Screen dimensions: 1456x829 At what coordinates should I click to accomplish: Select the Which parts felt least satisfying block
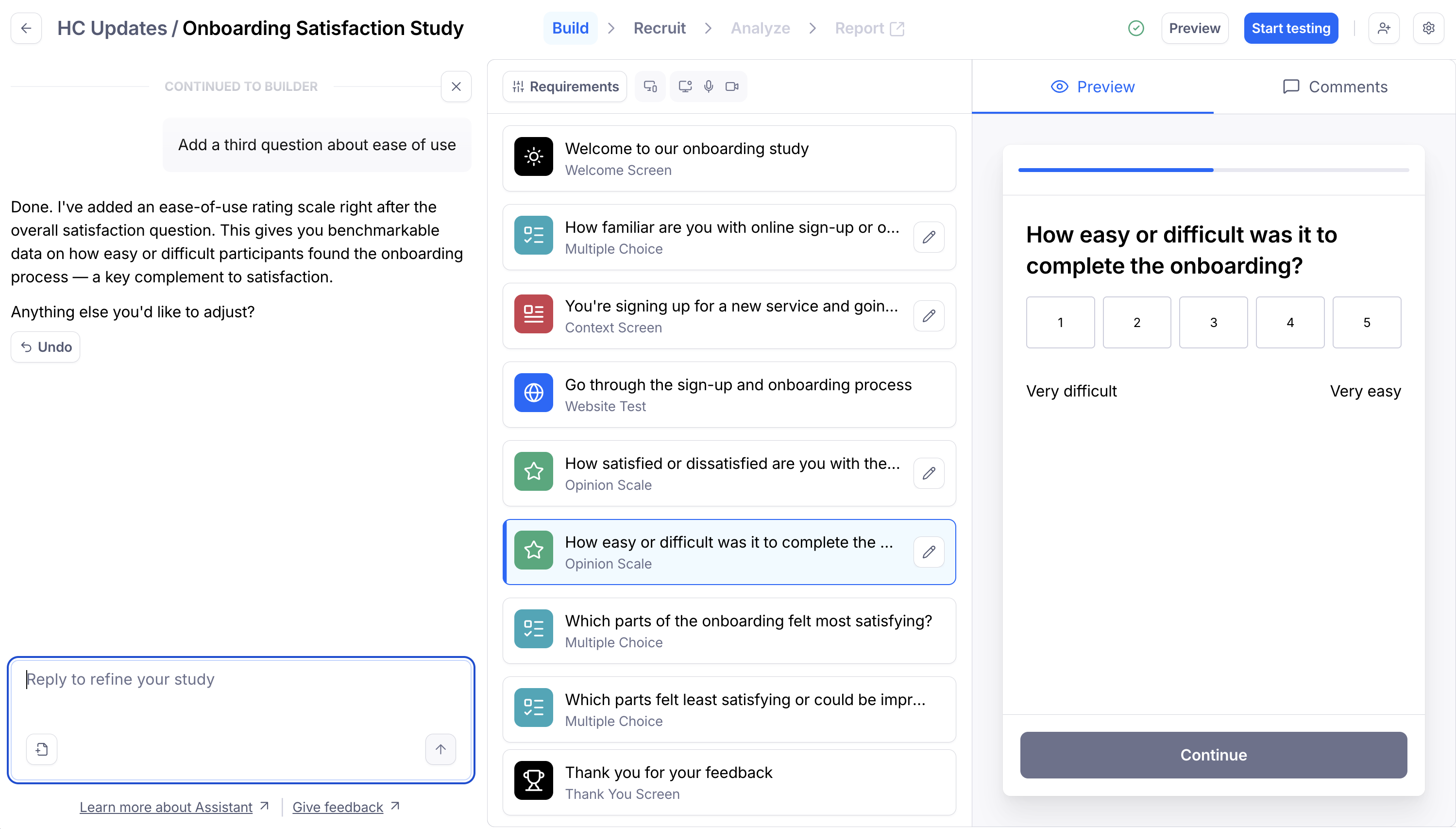[729, 709]
